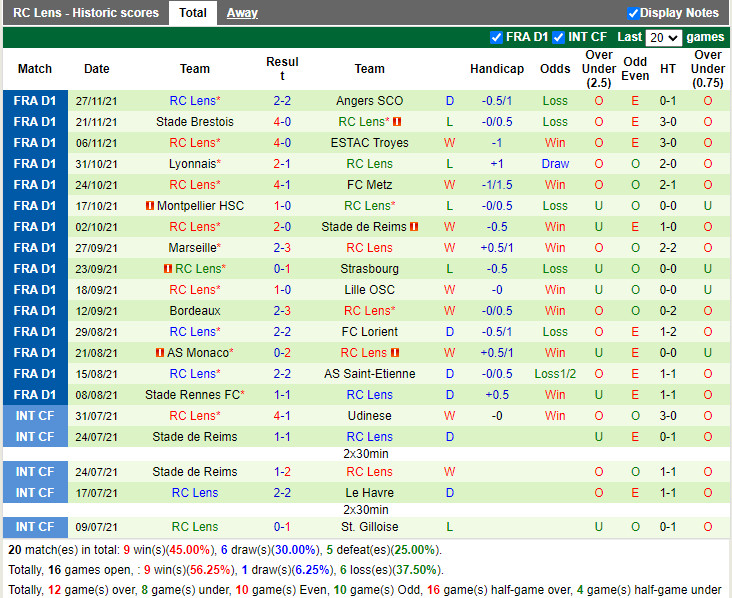Viewport: 732px width, 598px height.
Task: Click the 45.00% win percentage in summary
Action: [189, 550]
